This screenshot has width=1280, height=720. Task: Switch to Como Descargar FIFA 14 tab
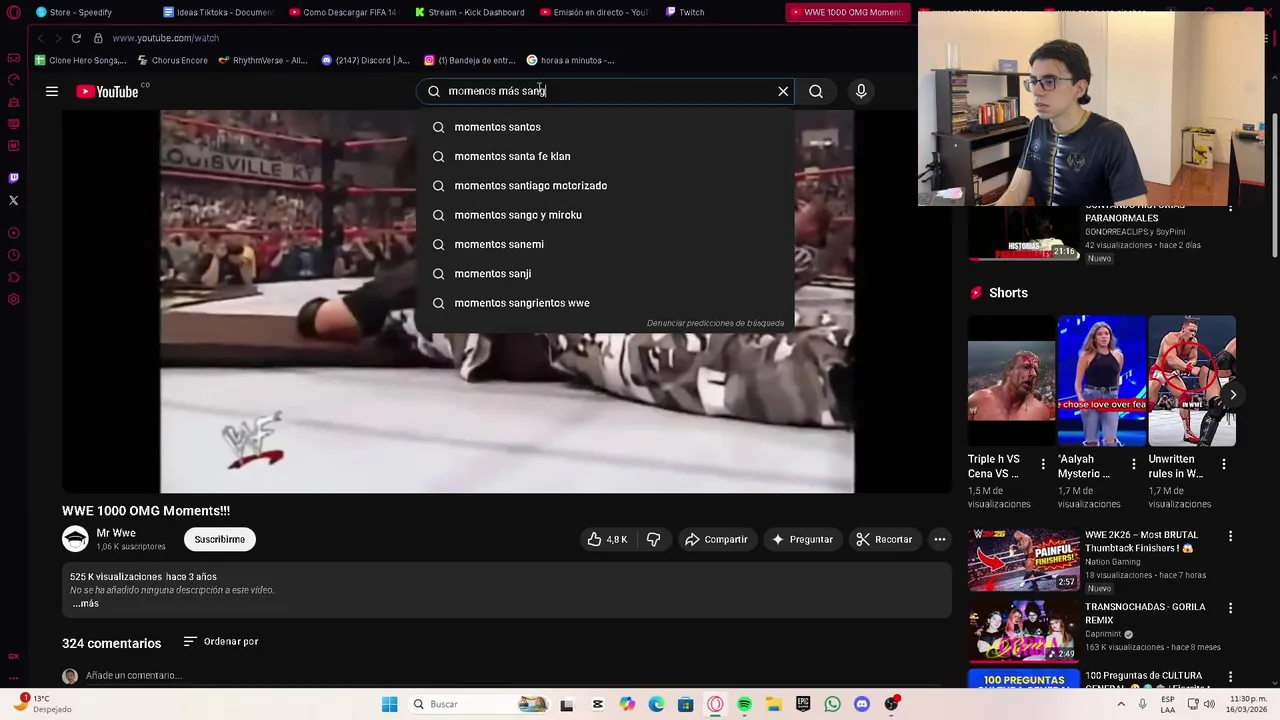pyautogui.click(x=343, y=12)
